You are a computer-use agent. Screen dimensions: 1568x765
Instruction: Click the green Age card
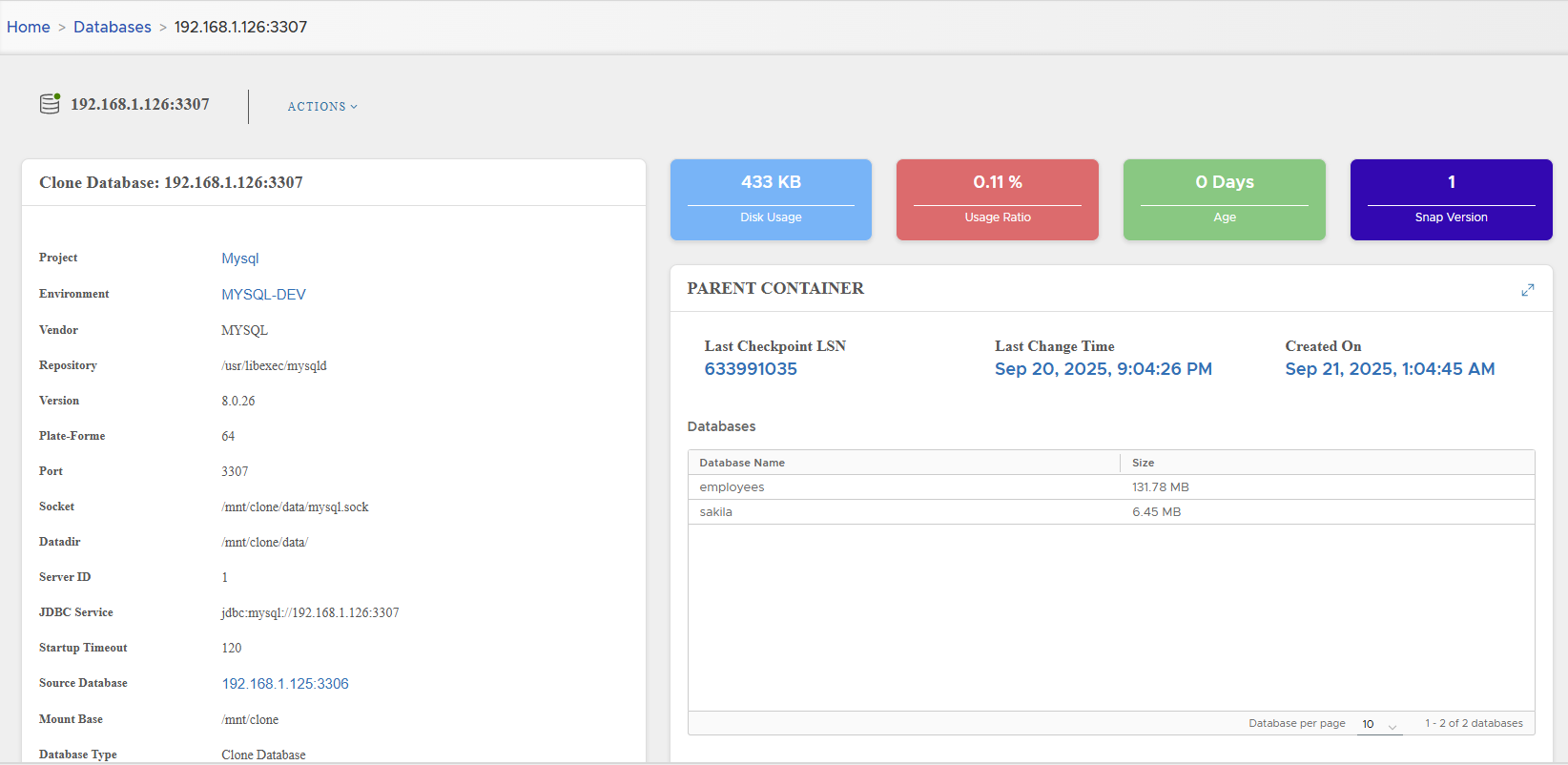pyautogui.click(x=1224, y=199)
